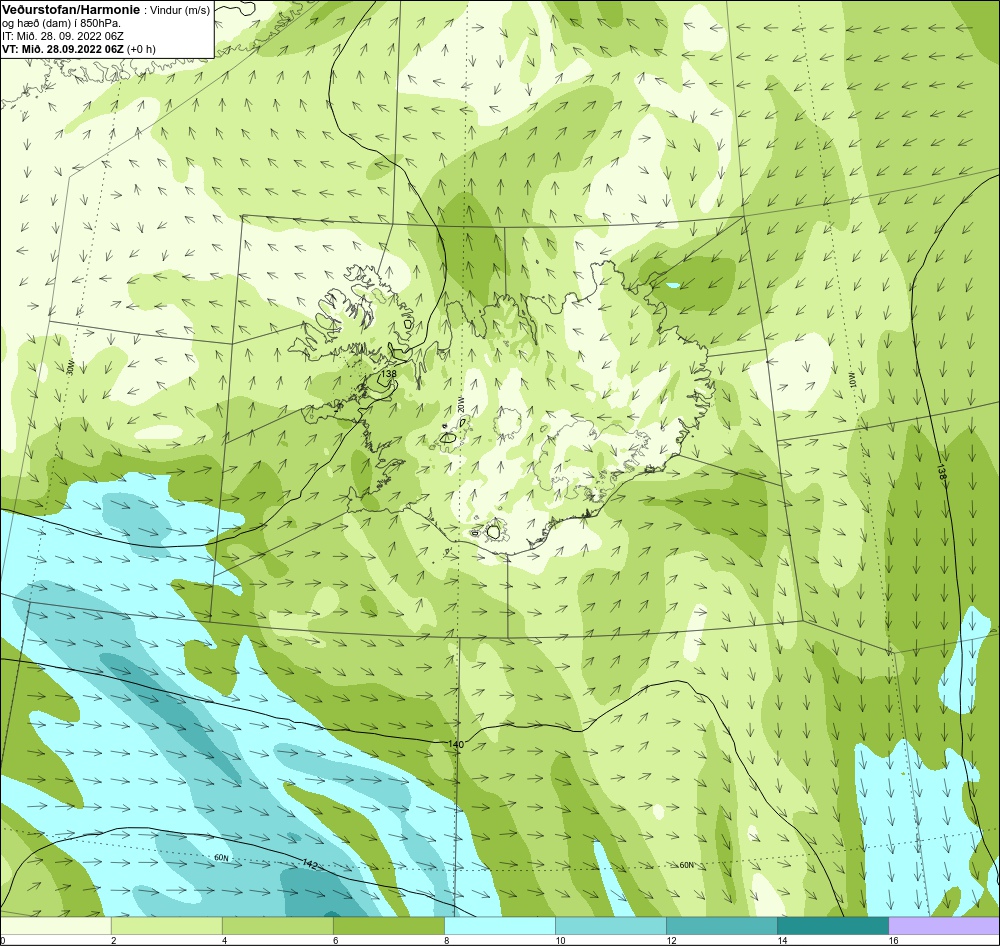The height and width of the screenshot is (946, 1000).
Task: Click the 4–6 m/s green legend swatch
Action: pyautogui.click(x=277, y=926)
